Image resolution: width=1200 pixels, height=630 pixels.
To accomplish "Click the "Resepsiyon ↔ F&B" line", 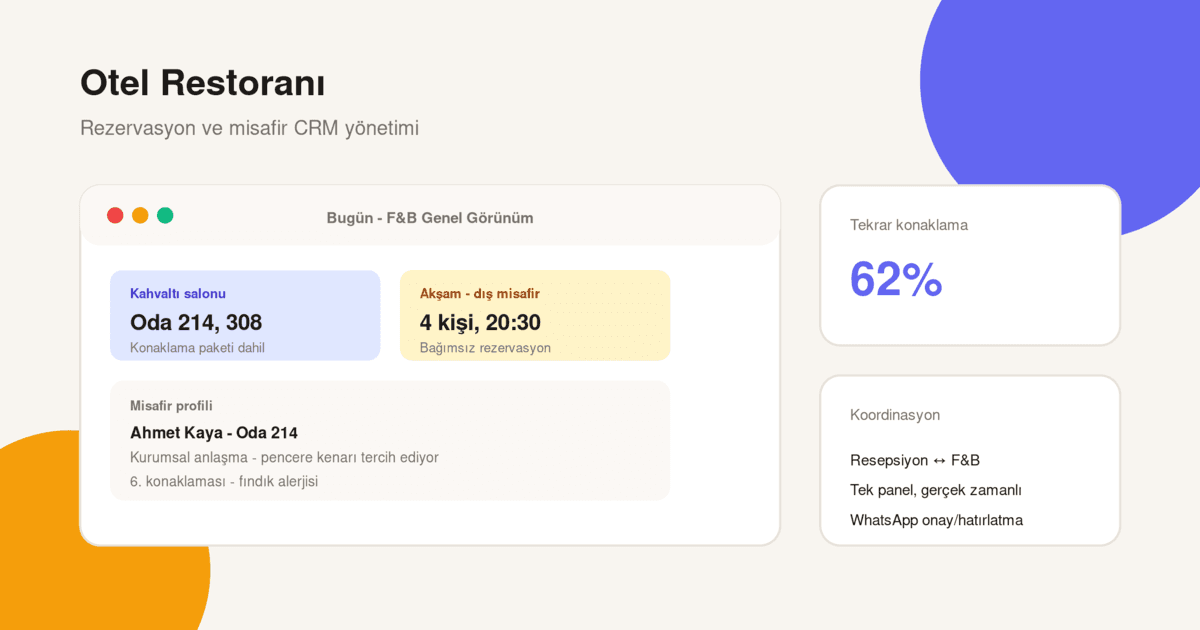I will (x=915, y=460).
